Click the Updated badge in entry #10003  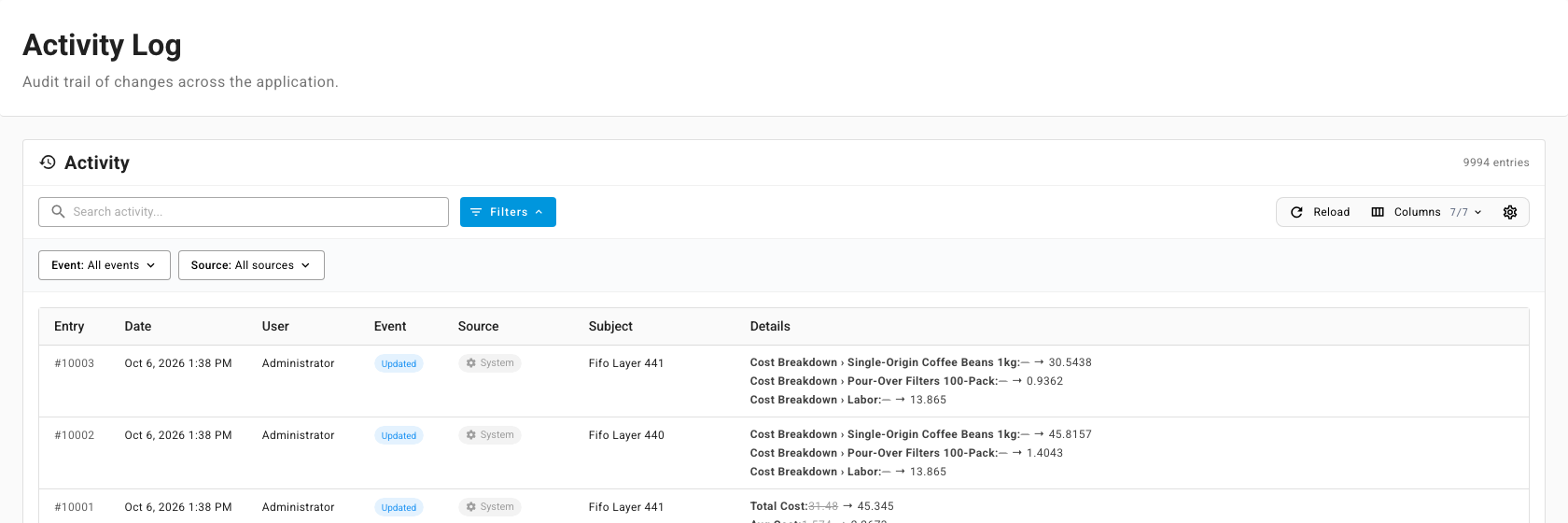click(x=399, y=363)
